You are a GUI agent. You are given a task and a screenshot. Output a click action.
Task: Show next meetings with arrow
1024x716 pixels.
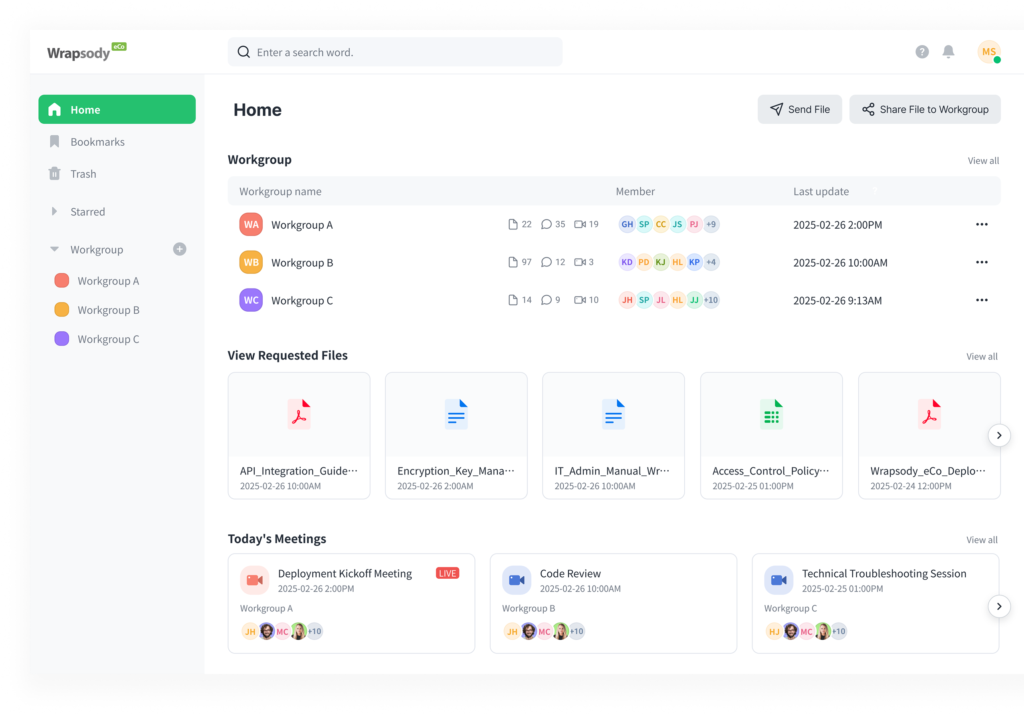tap(999, 606)
